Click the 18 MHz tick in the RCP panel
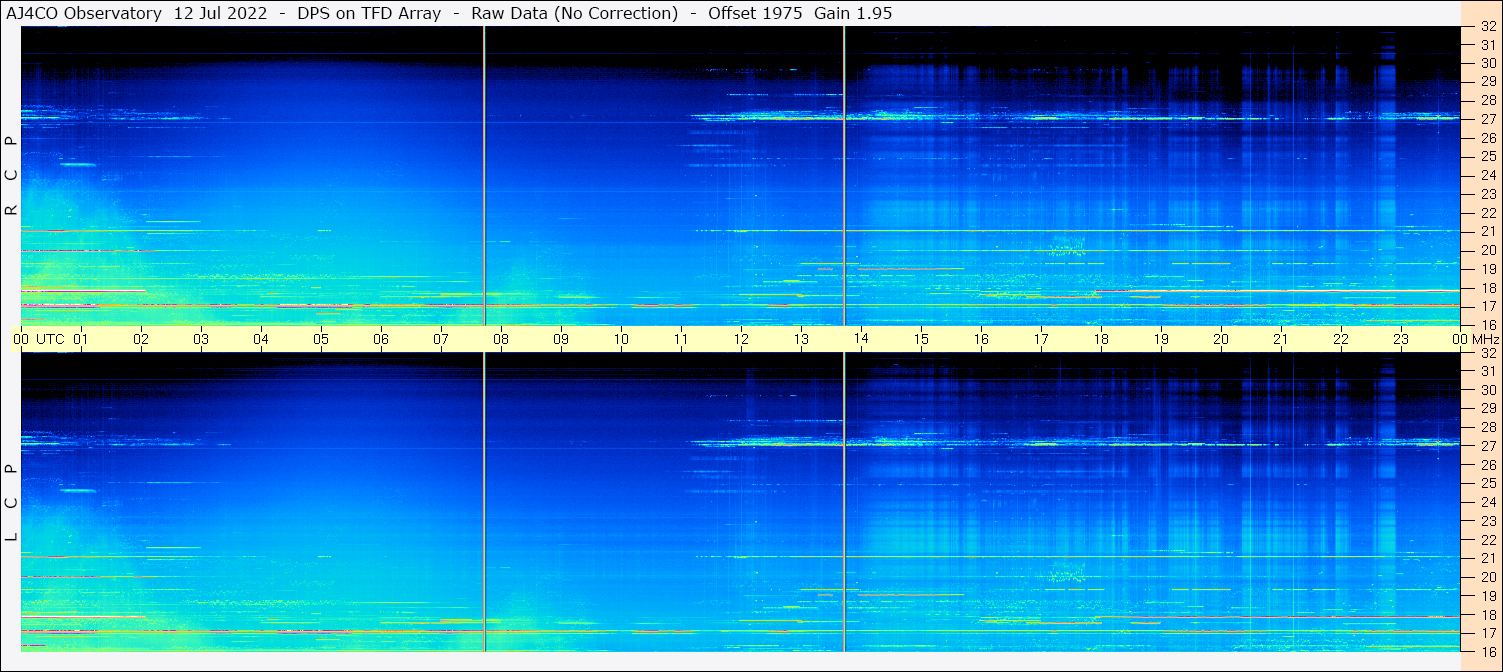The width and height of the screenshot is (1503, 672). tap(1488, 288)
